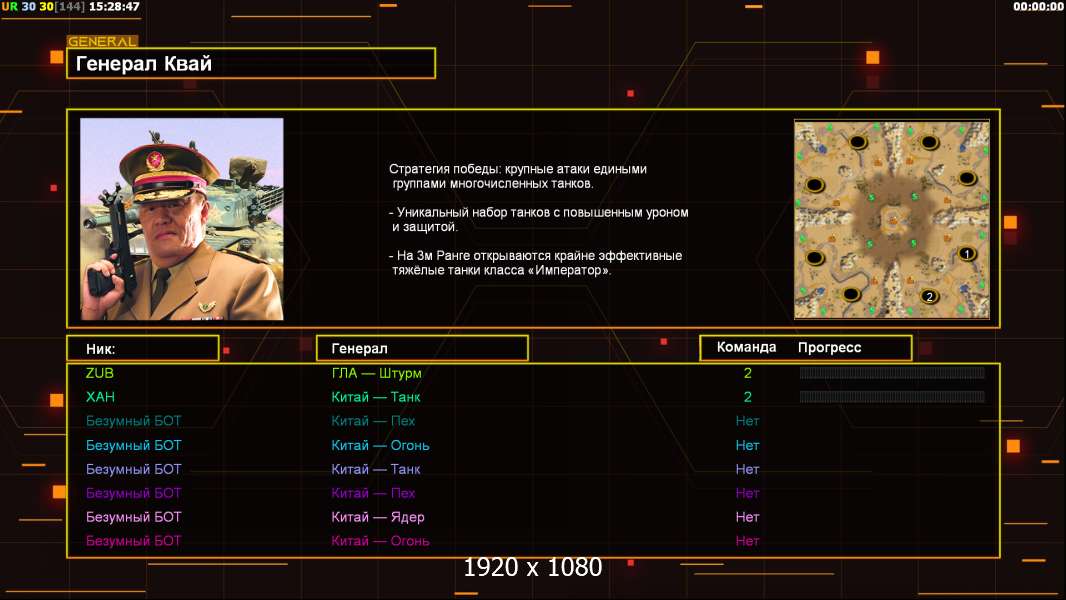Click start position marker 2 on minimap
Screen dimensions: 1066x600
928,296
